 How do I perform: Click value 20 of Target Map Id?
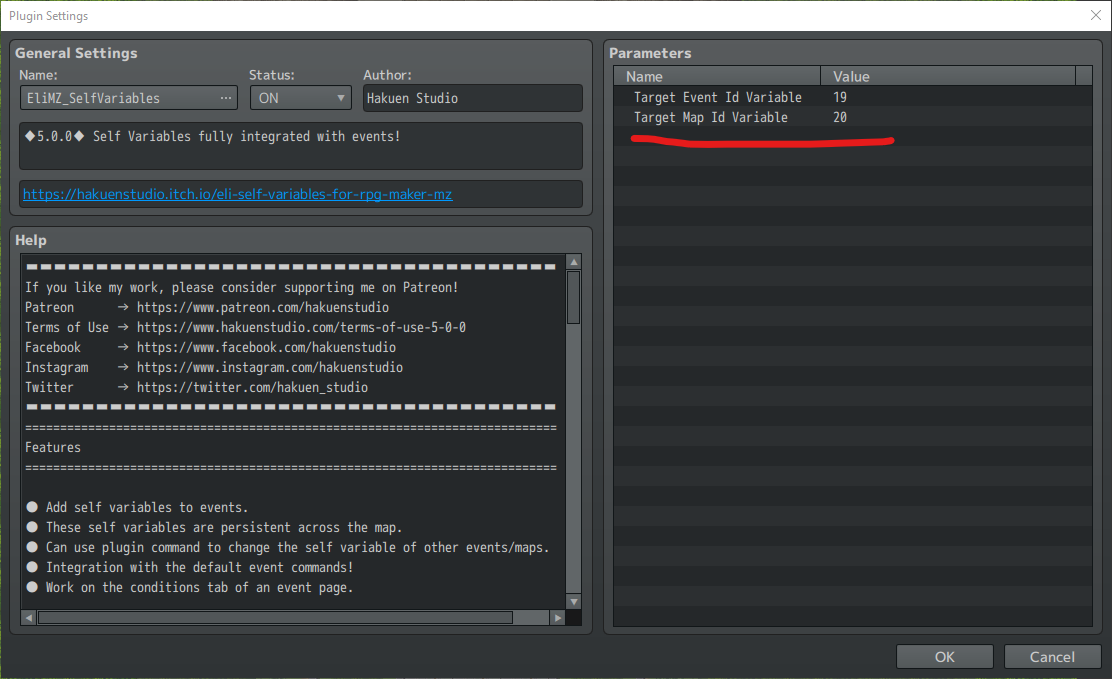840,118
